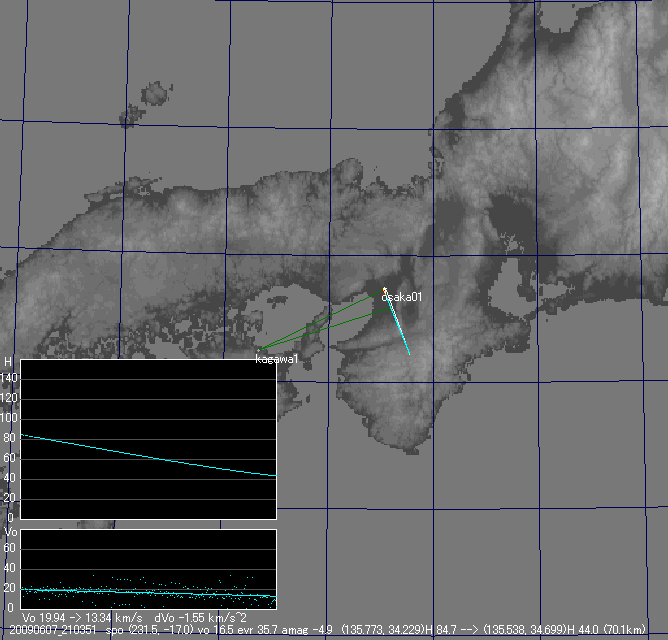Viewport: 668px width, 640px height.
Task: Click the velocity scatter plot panel
Action: pos(149,569)
